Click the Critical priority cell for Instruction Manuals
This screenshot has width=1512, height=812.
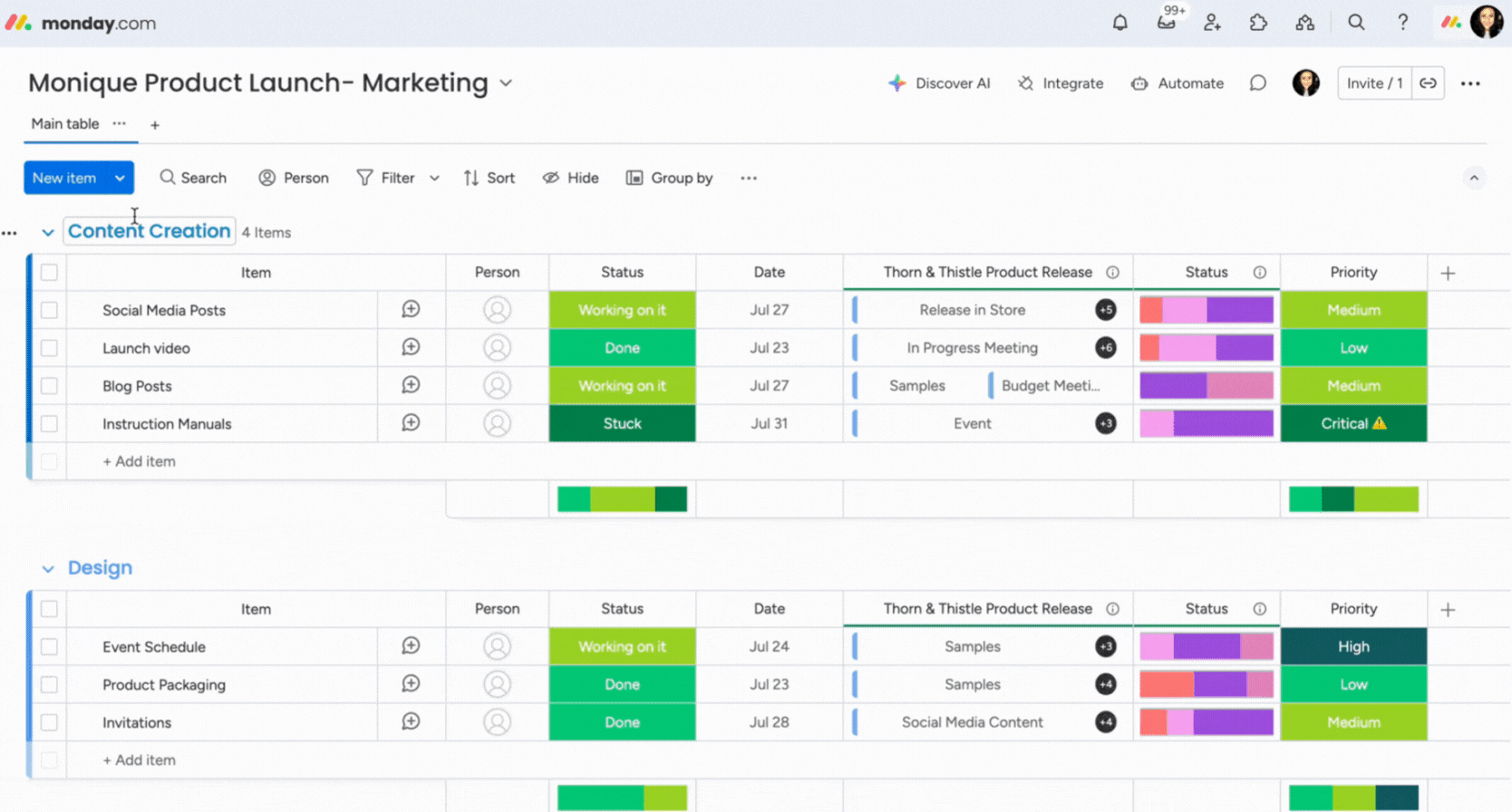[1352, 424]
